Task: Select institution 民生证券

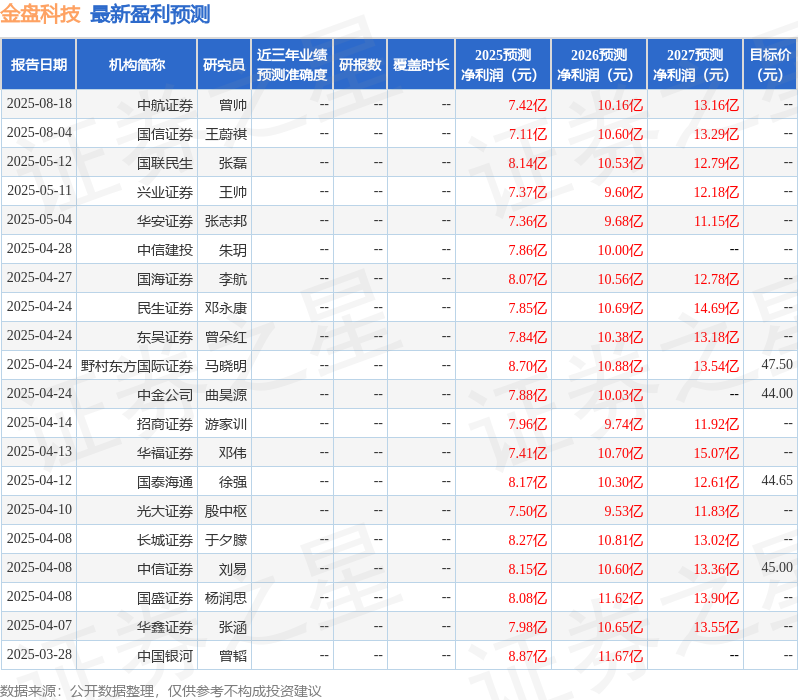Action: pyautogui.click(x=165, y=309)
